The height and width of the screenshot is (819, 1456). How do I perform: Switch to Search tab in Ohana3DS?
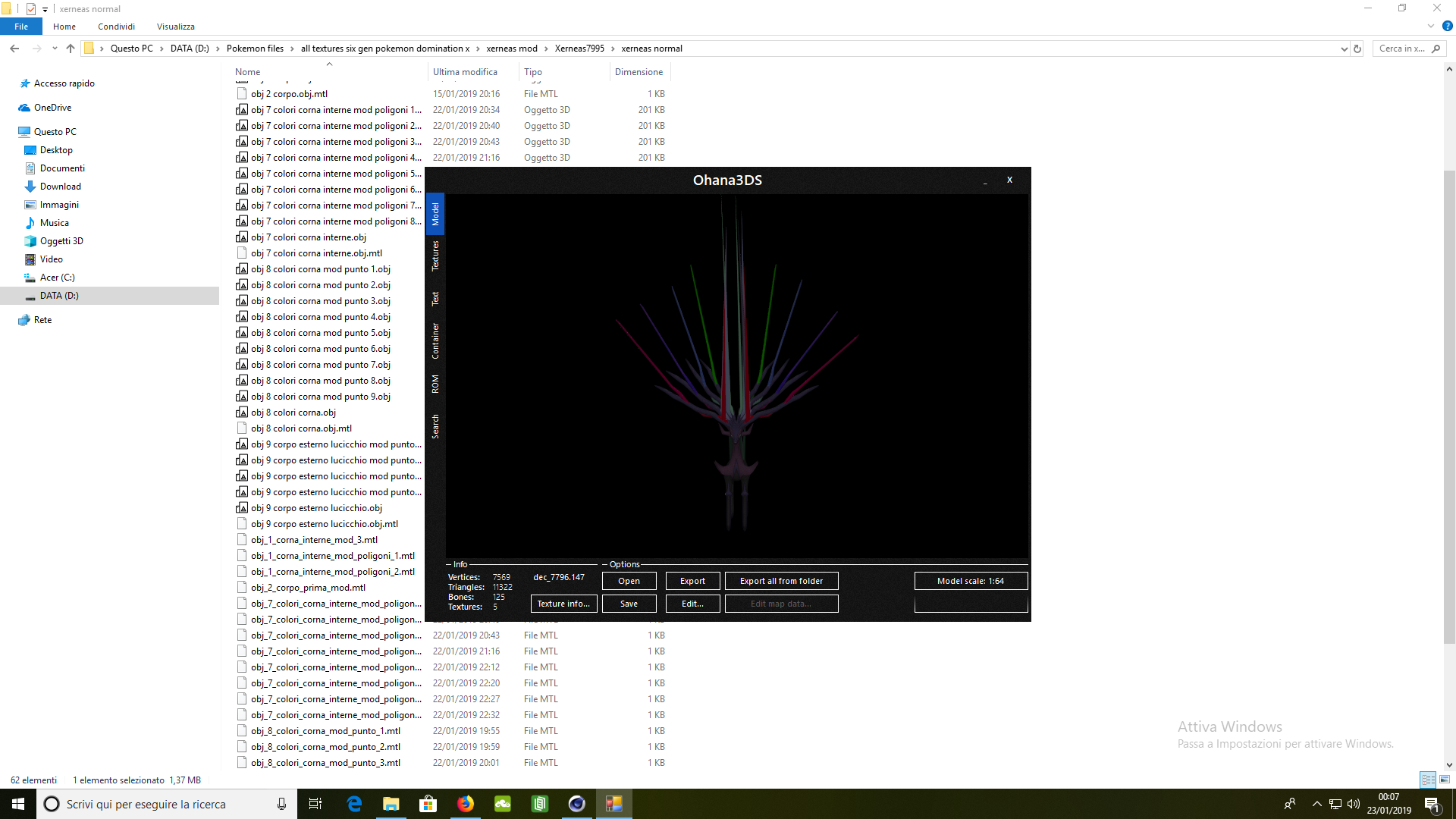pyautogui.click(x=435, y=426)
